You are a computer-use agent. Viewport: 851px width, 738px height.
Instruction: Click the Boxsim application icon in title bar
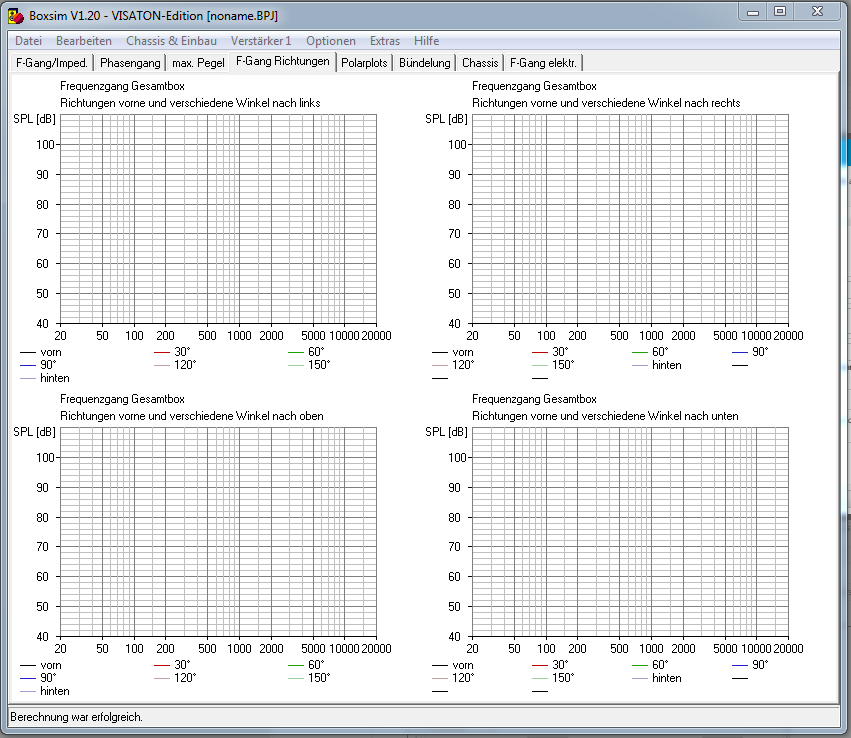[x=16, y=16]
